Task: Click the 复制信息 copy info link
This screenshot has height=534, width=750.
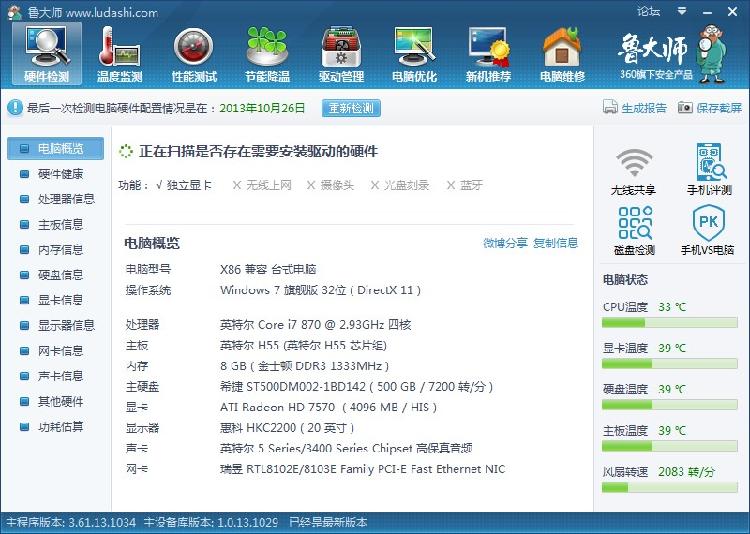Action: (555, 243)
